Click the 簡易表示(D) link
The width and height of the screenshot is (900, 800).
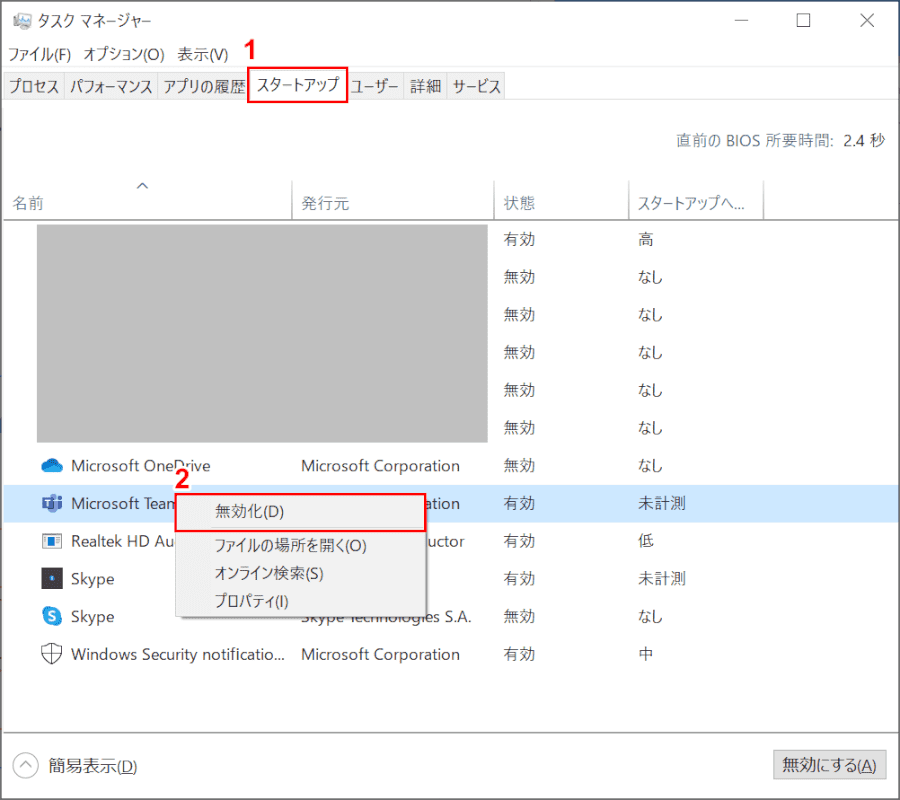coord(92,766)
